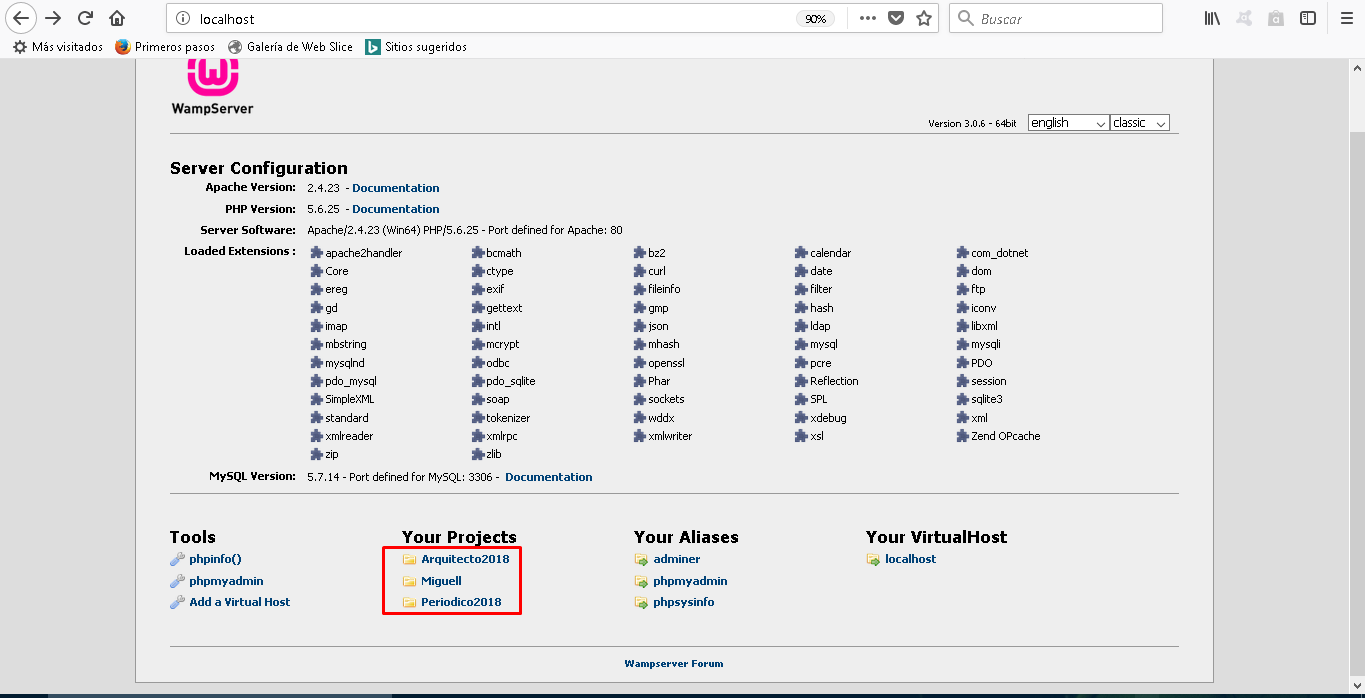
Task: Click the gettext extension entry
Action: click(x=497, y=308)
